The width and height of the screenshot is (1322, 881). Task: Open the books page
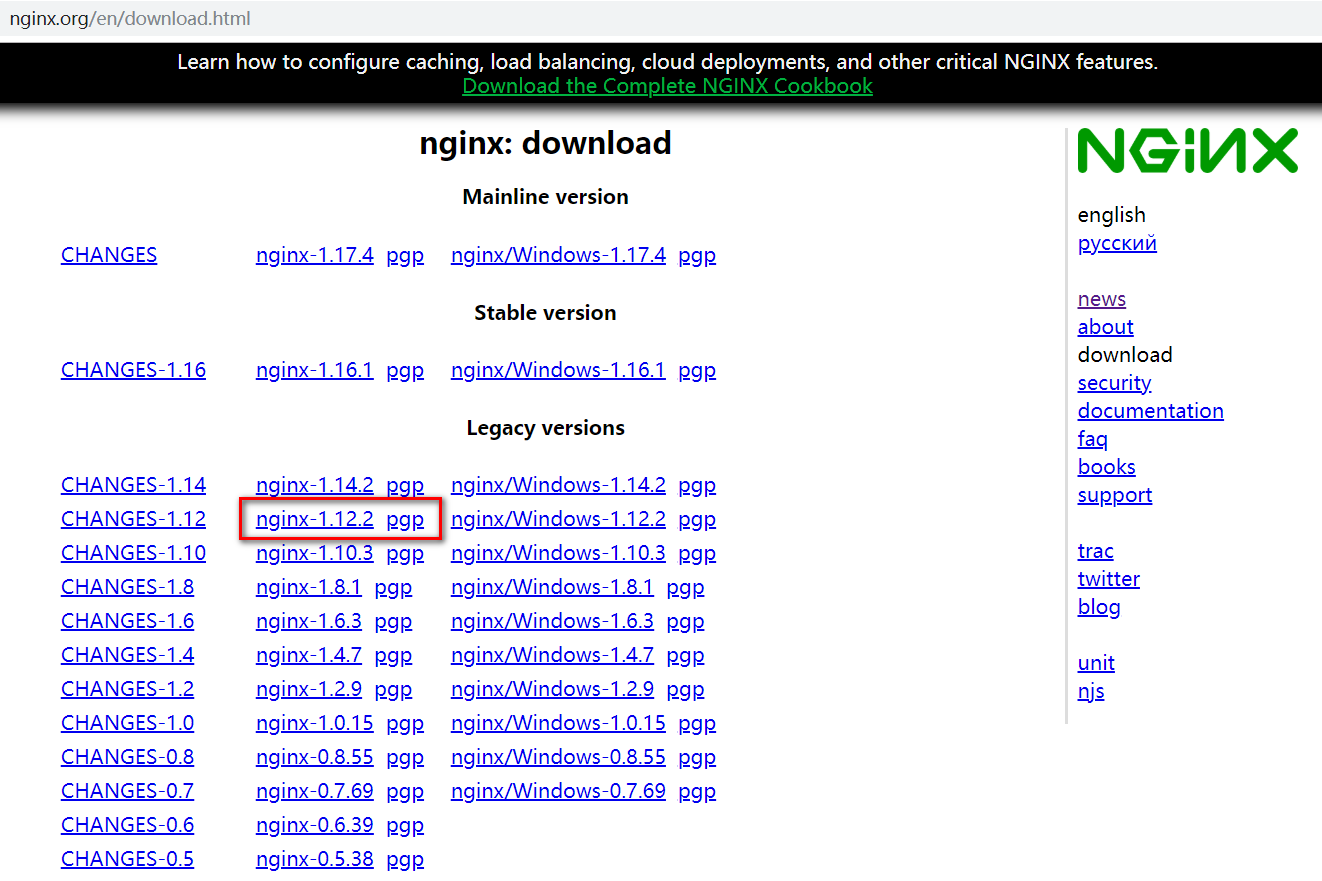[x=1107, y=467]
